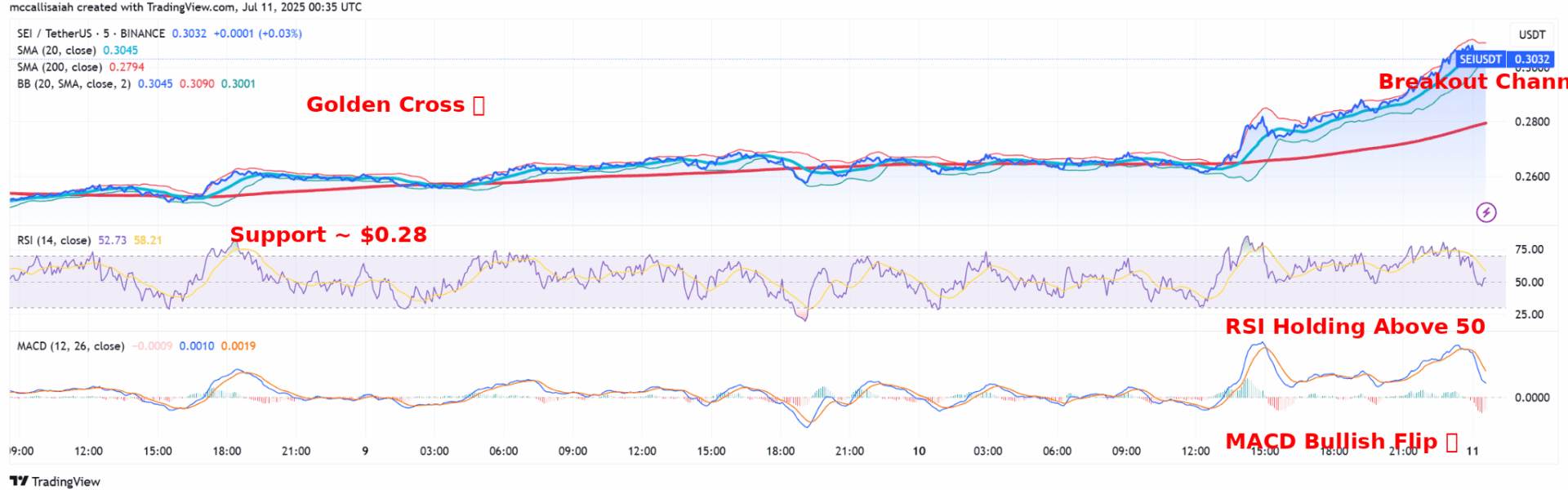
Task: Select the SEI / TetherUS symbol title
Action: click(x=91, y=33)
